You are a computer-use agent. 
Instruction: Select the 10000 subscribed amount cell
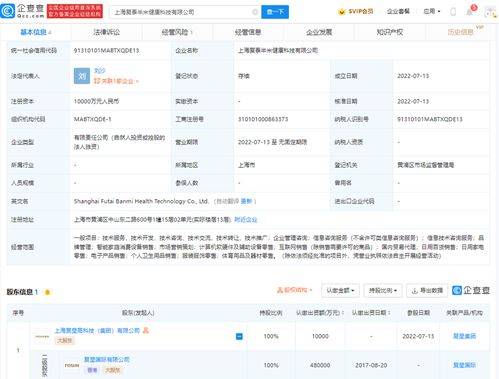click(x=320, y=336)
